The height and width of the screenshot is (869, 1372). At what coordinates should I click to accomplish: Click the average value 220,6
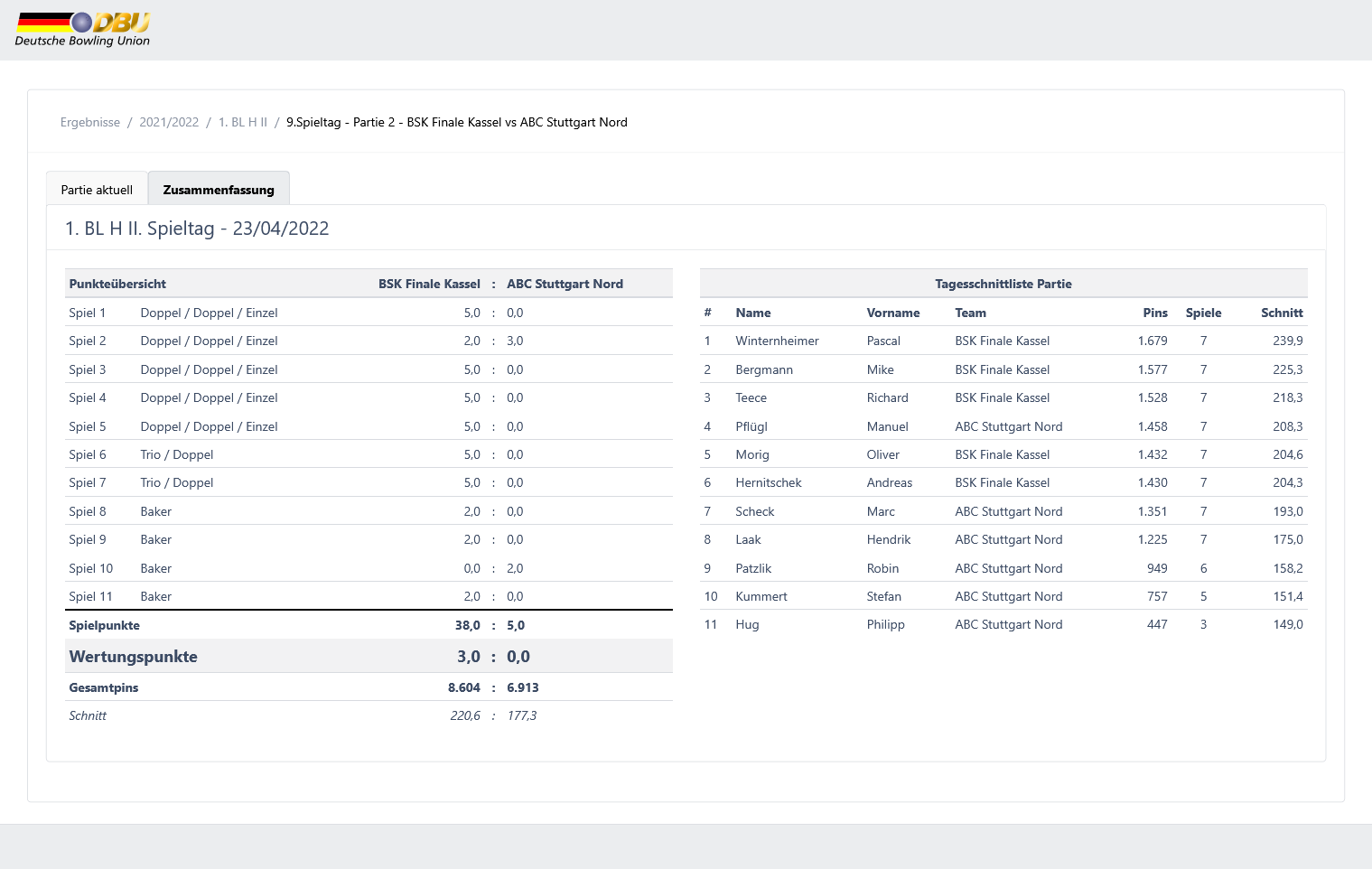[465, 715]
